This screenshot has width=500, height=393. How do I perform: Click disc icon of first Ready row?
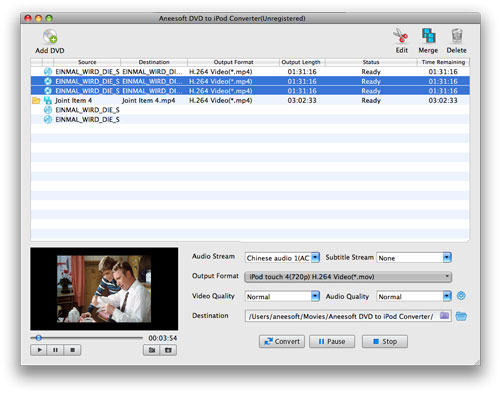pos(48,72)
